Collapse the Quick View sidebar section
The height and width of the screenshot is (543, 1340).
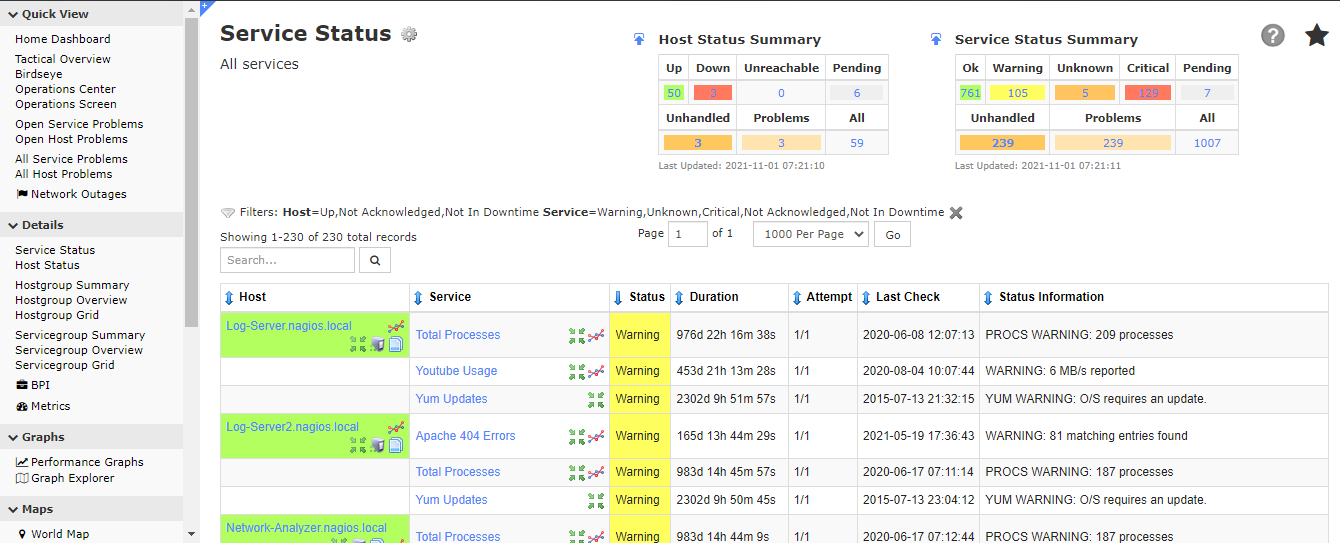pos(12,14)
